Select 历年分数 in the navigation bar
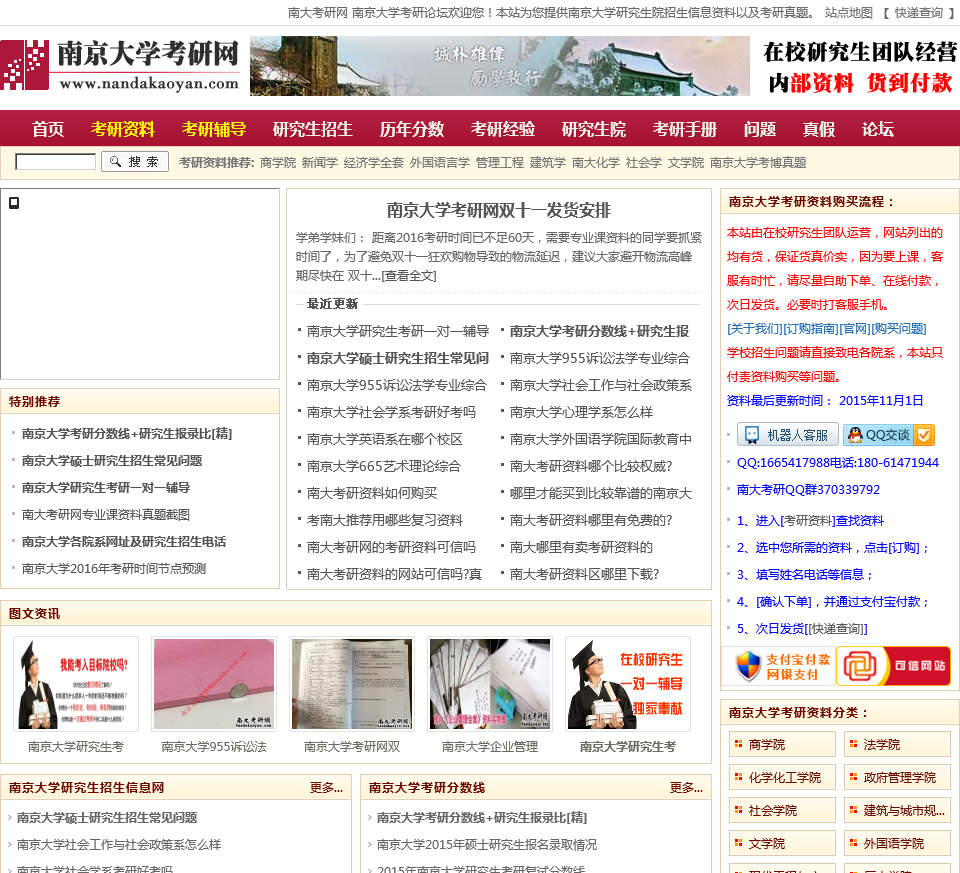The height and width of the screenshot is (873, 960). [x=411, y=129]
